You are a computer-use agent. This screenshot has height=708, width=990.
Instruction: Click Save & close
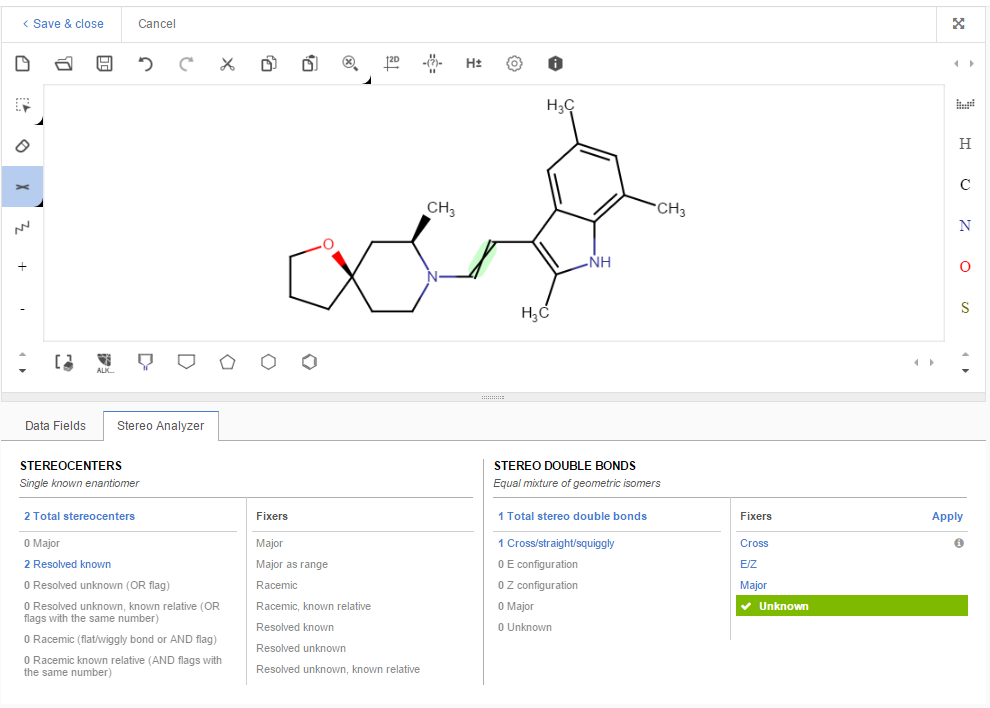(x=63, y=24)
